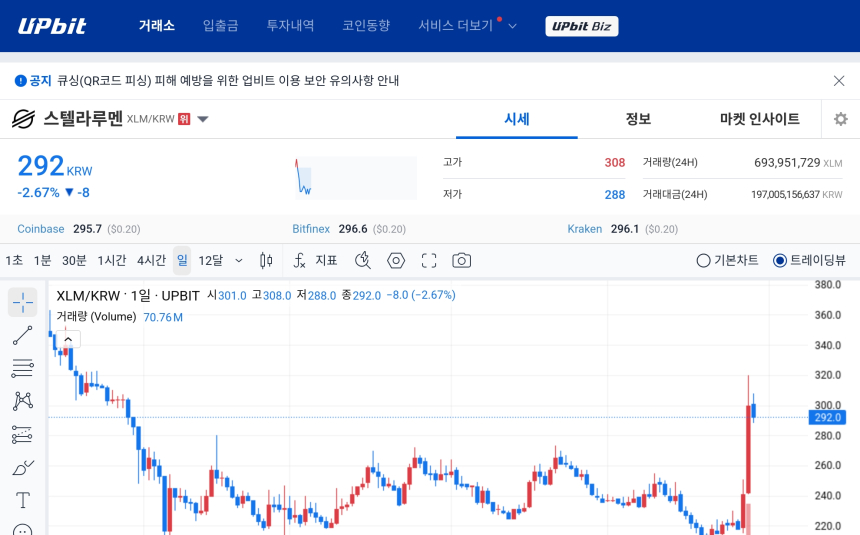860x535 pixels.
Task: Select the 4시간 timeframe
Action: pyautogui.click(x=151, y=261)
